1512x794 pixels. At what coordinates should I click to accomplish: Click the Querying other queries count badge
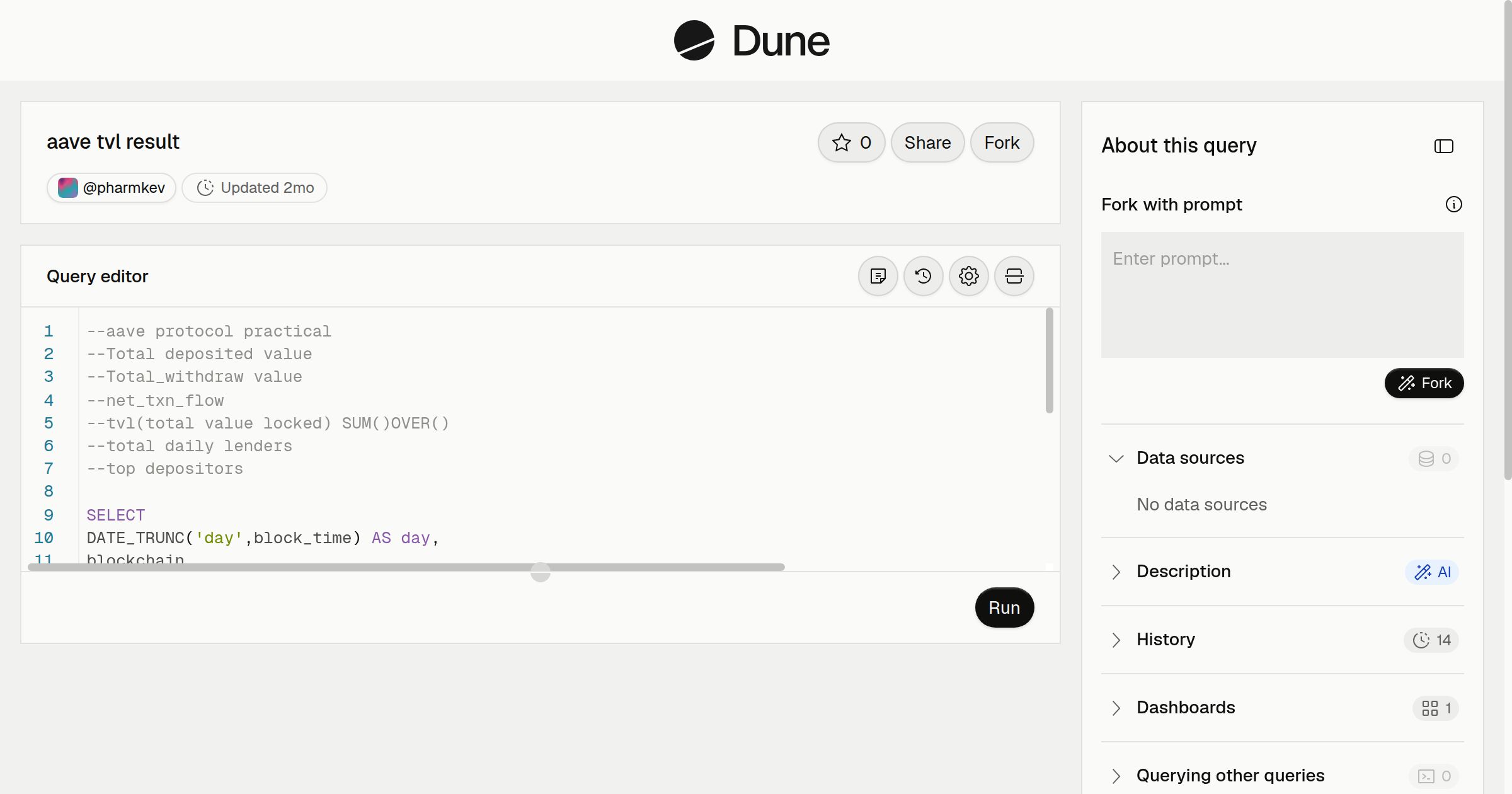click(1434, 776)
